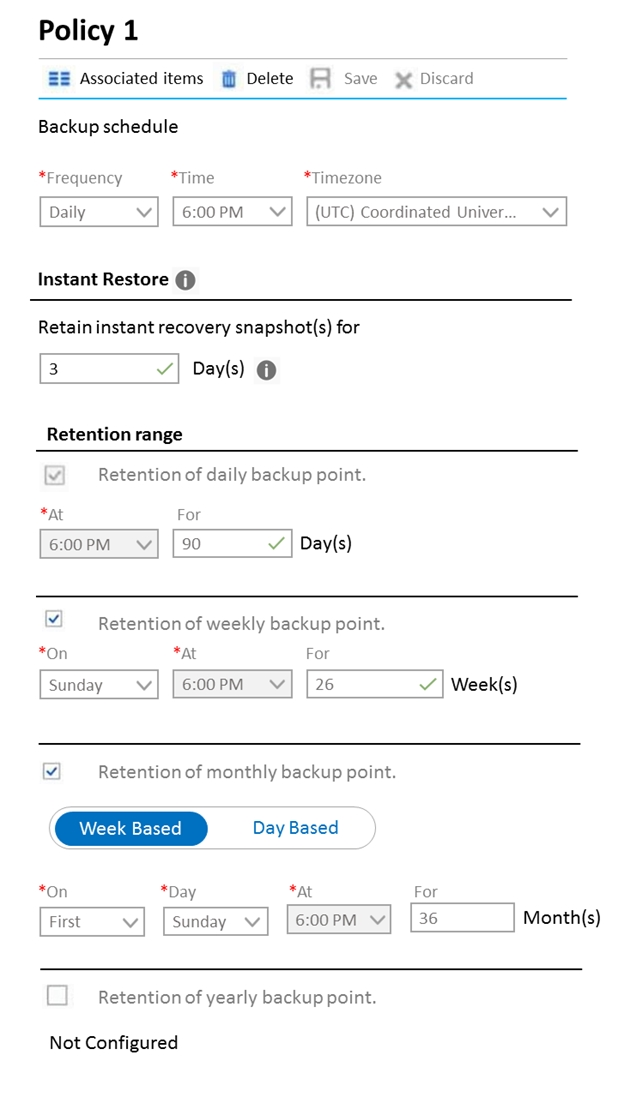The width and height of the screenshot is (618, 1097).
Task: Click the Associated items grid icon
Action: (x=59, y=78)
